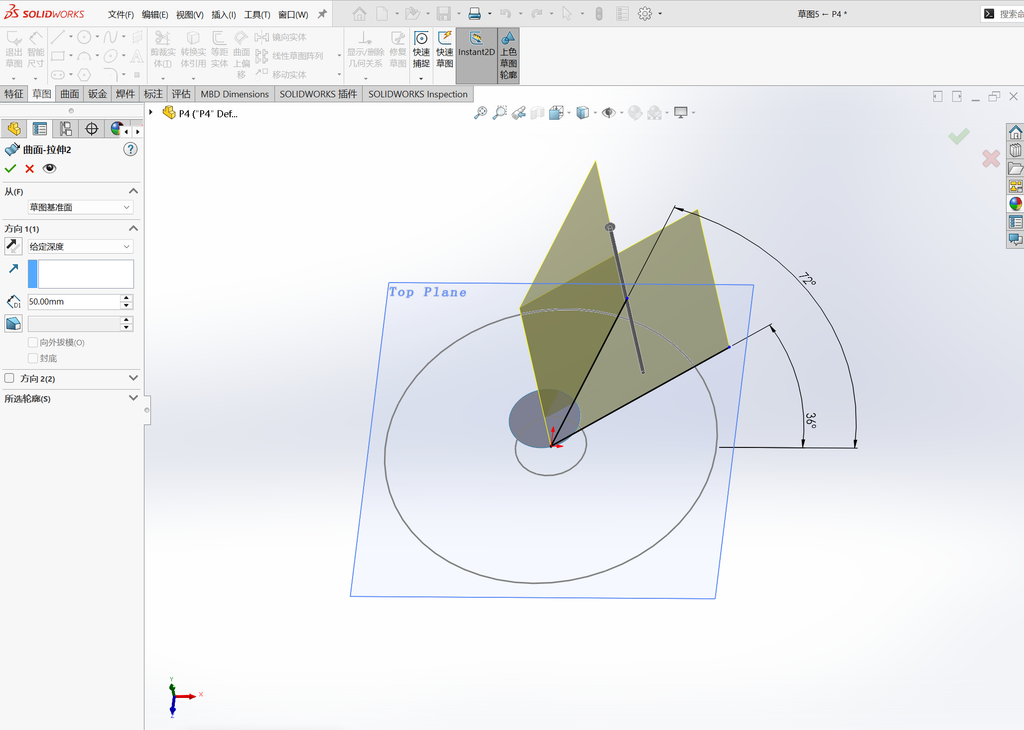Open DimXpertManager crosshair tab
This screenshot has width=1024, height=730.
coord(91,129)
